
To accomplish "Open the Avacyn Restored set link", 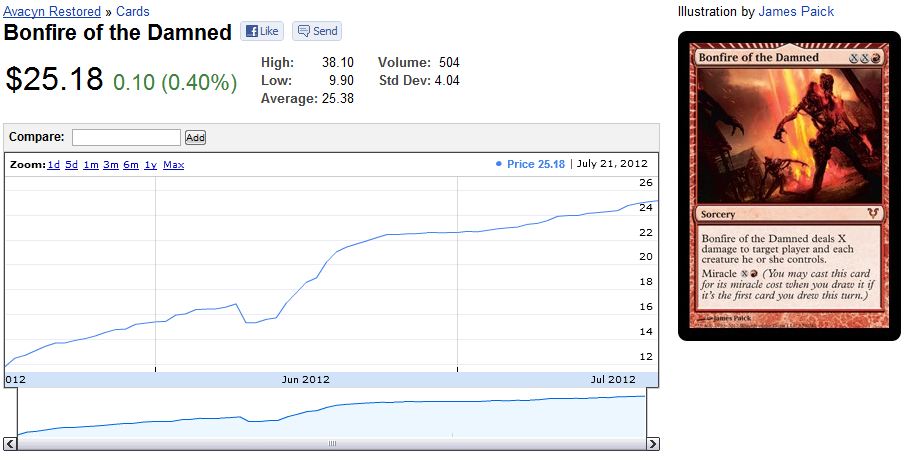I will point(52,11).
